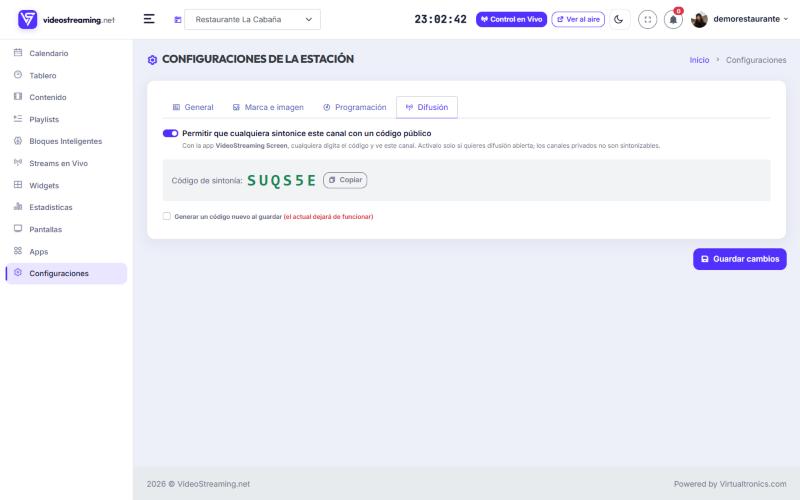Click Streams en Vivo sidebar icon
Screen dimensions: 800x500
click(18, 163)
